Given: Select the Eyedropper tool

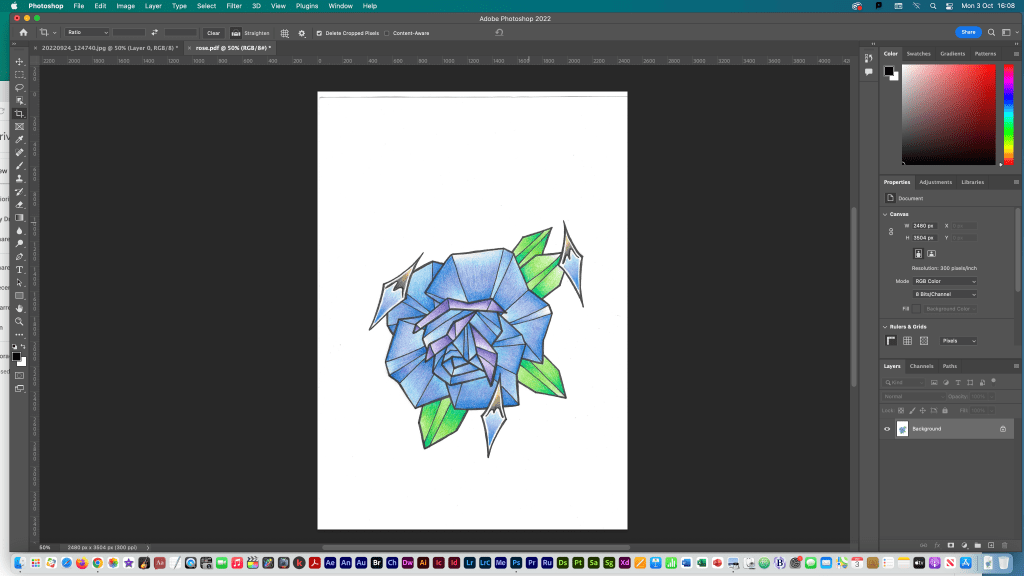Looking at the screenshot, I should coord(19,140).
